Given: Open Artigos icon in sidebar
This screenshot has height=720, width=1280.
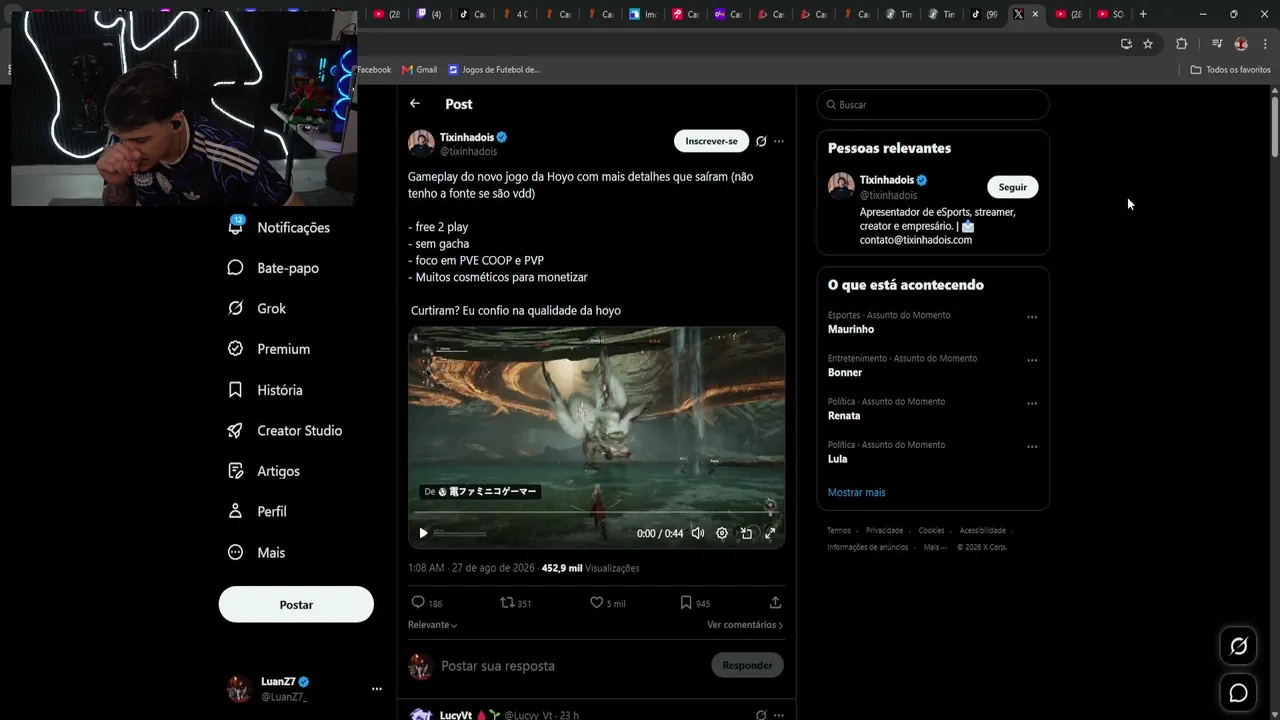Looking at the screenshot, I should pyautogui.click(x=235, y=470).
